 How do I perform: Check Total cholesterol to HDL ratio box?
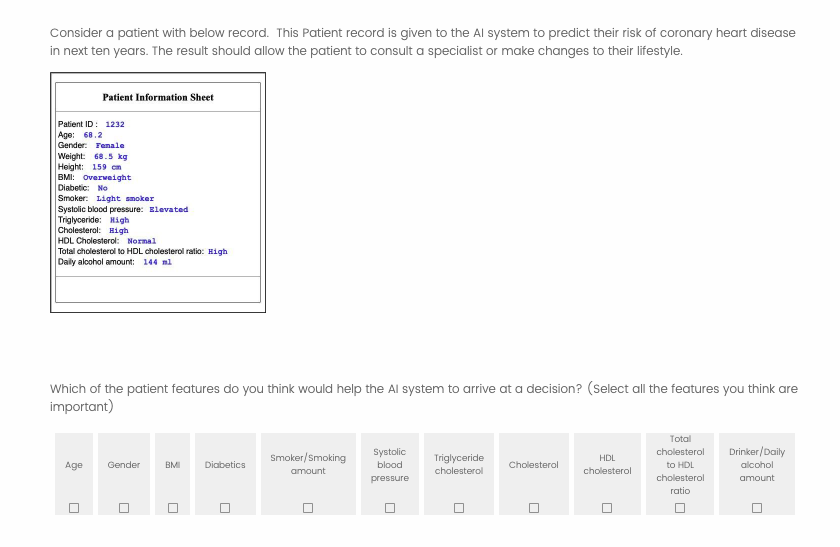680,507
